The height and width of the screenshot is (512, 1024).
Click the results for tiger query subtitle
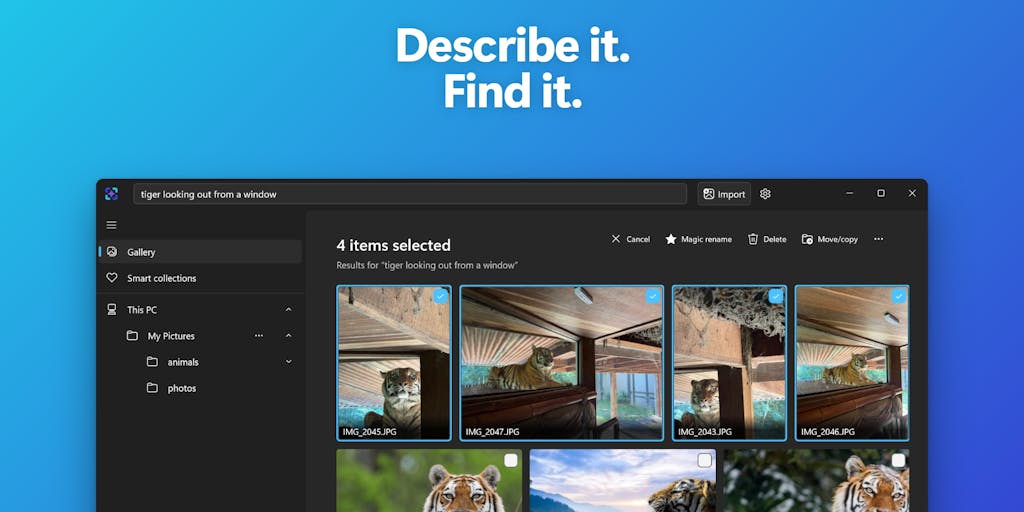[427, 265]
